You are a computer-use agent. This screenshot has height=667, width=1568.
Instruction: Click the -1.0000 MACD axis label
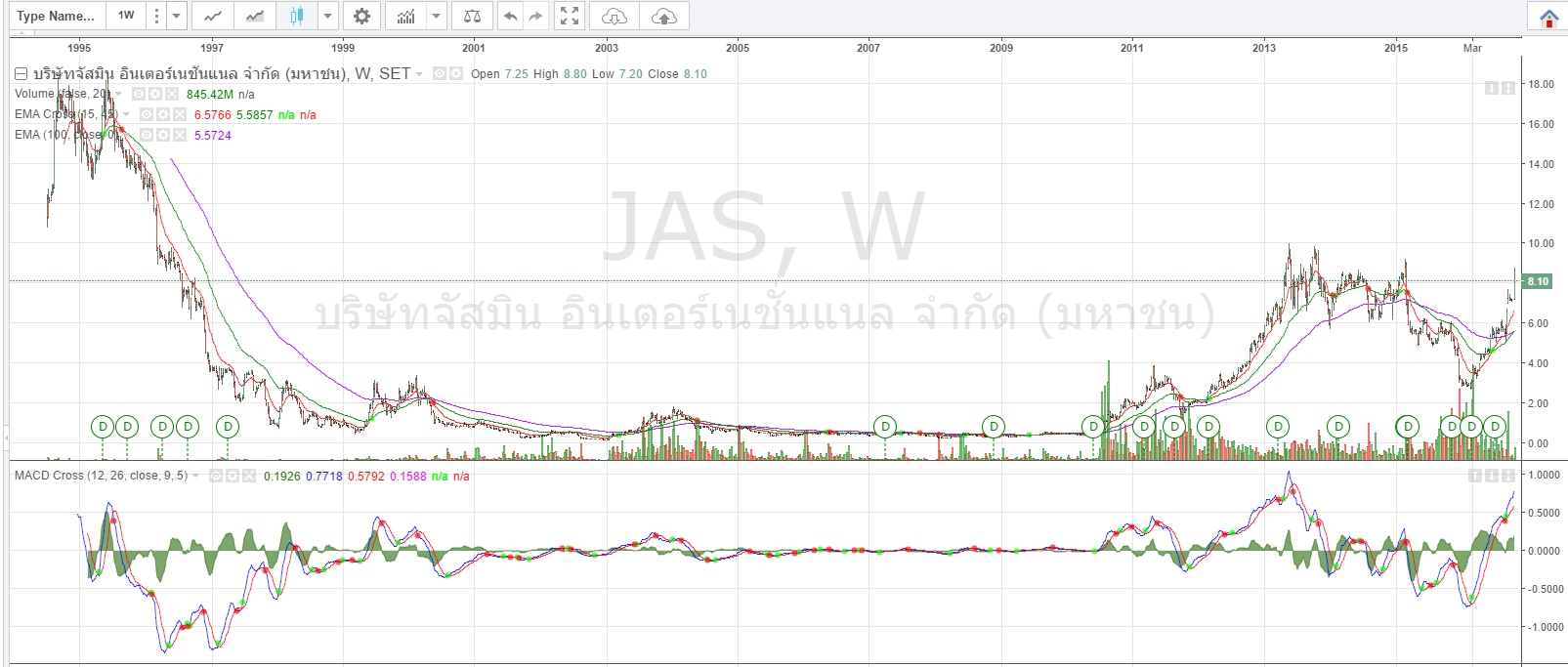click(x=1545, y=627)
